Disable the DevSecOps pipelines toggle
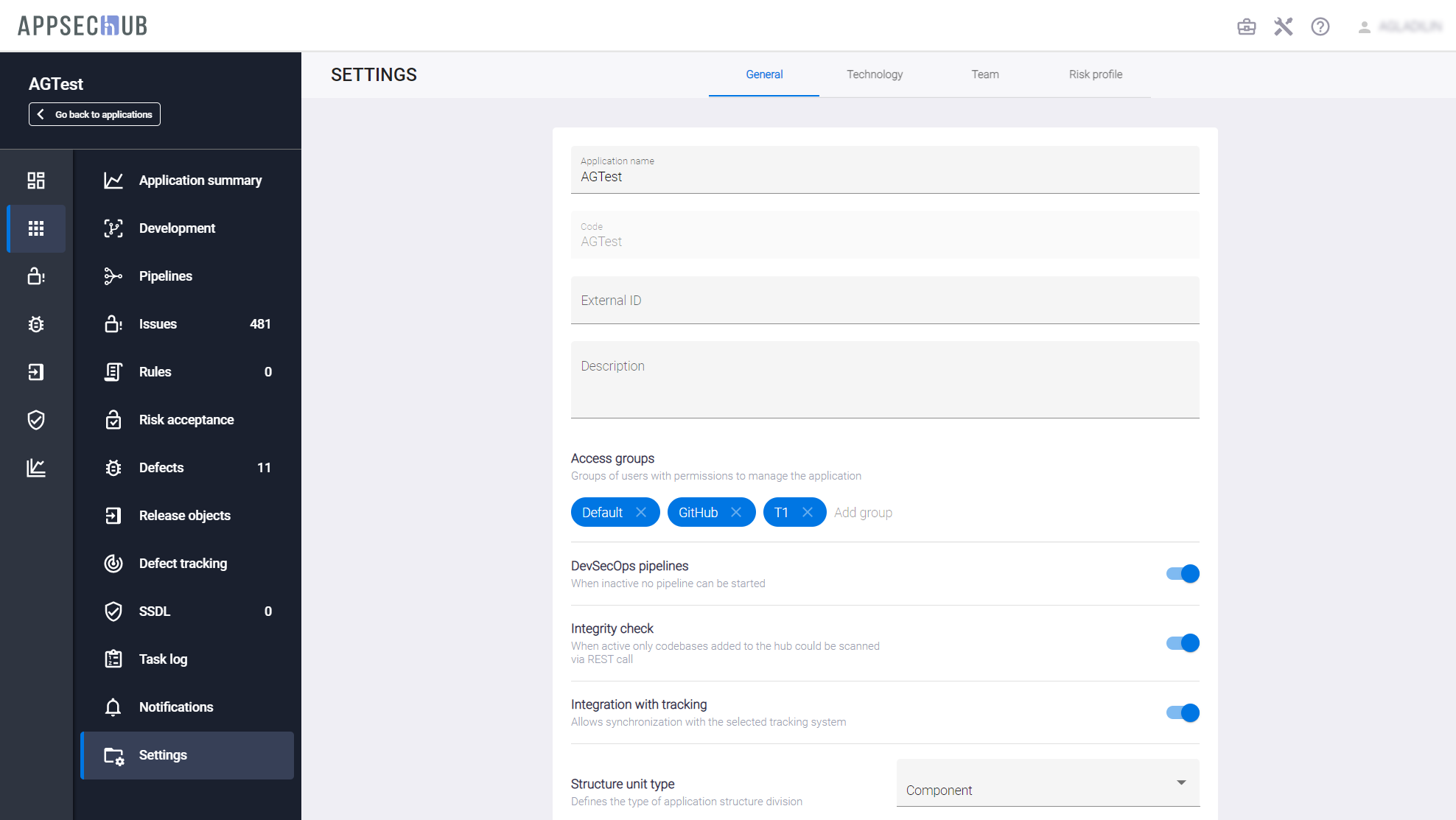Viewport: 1456px width, 820px height. pos(1182,574)
